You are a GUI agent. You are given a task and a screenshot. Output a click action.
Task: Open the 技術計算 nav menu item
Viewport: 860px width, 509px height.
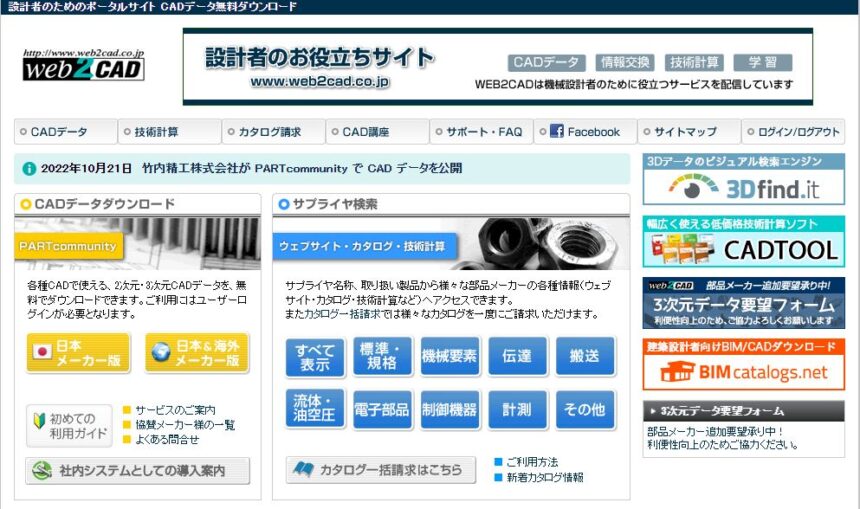tap(169, 132)
